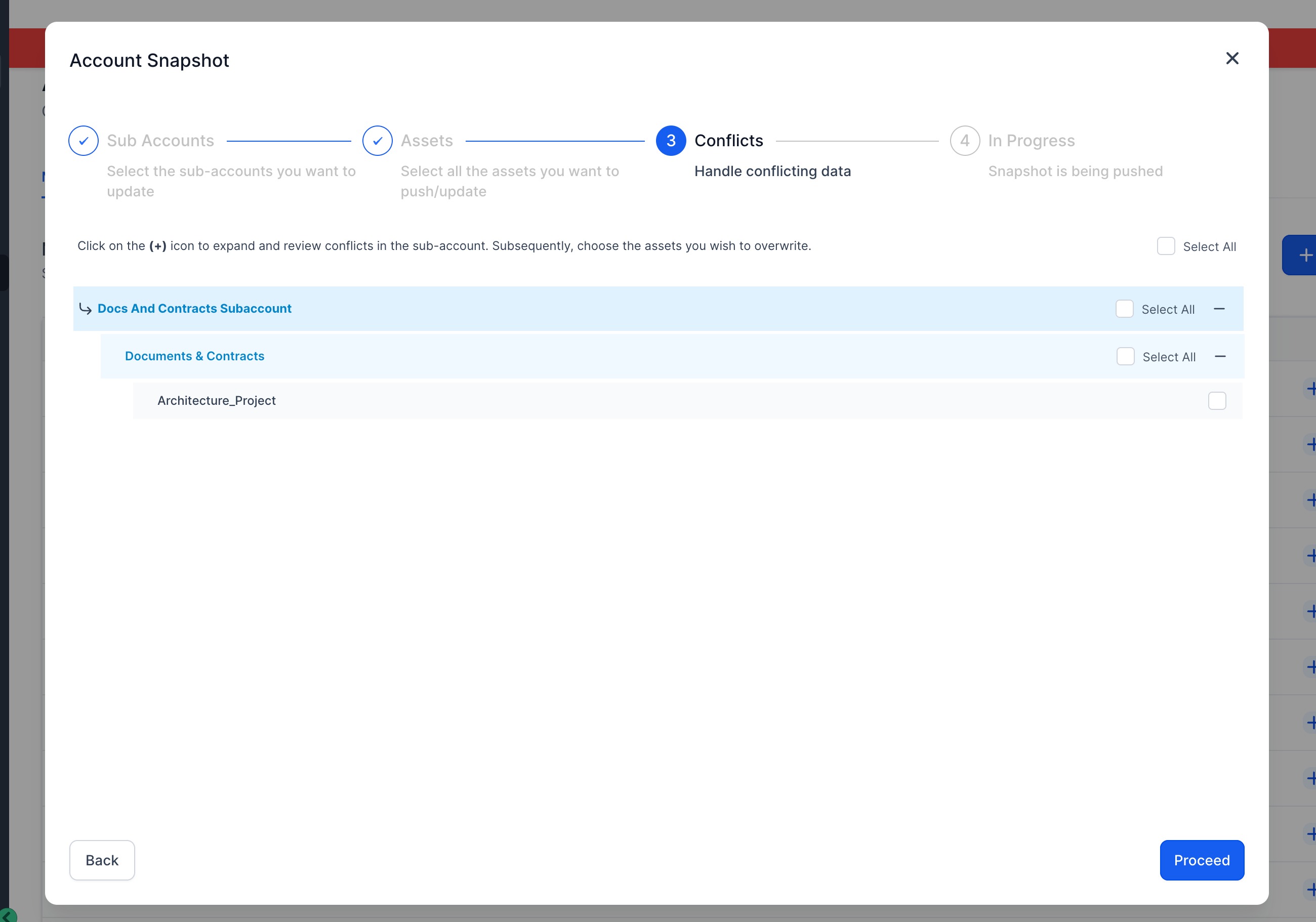Click the blue plus button behind the dialog
This screenshot has height=922, width=1316.
click(1305, 255)
